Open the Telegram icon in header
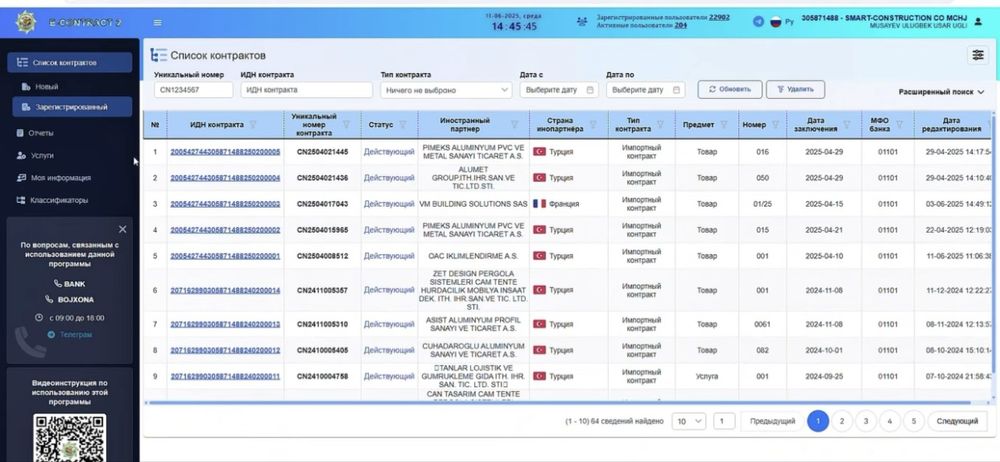1000x462 pixels. click(758, 22)
